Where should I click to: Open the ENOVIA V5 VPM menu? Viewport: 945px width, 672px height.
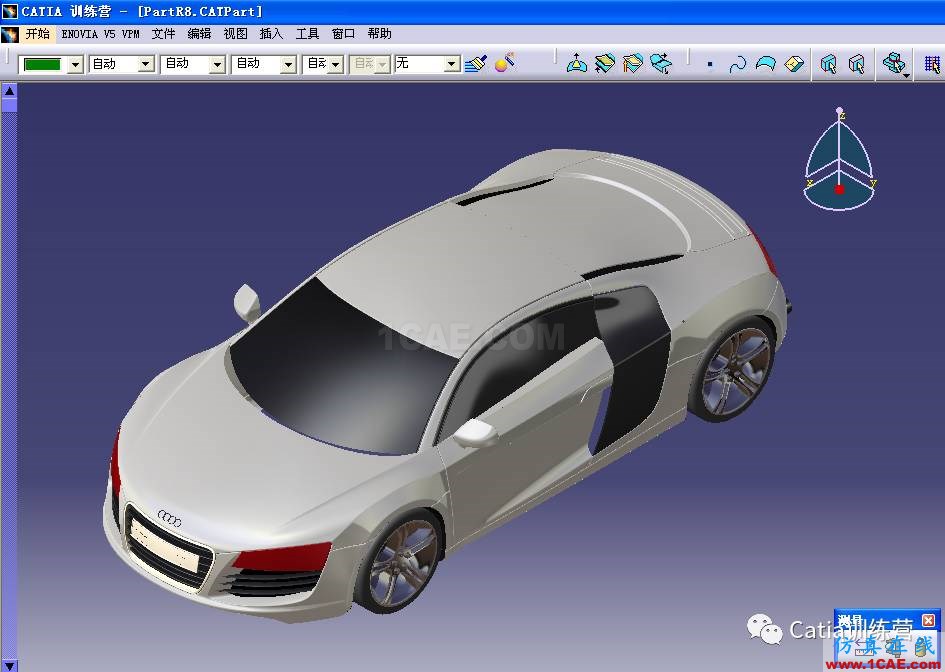click(100, 34)
